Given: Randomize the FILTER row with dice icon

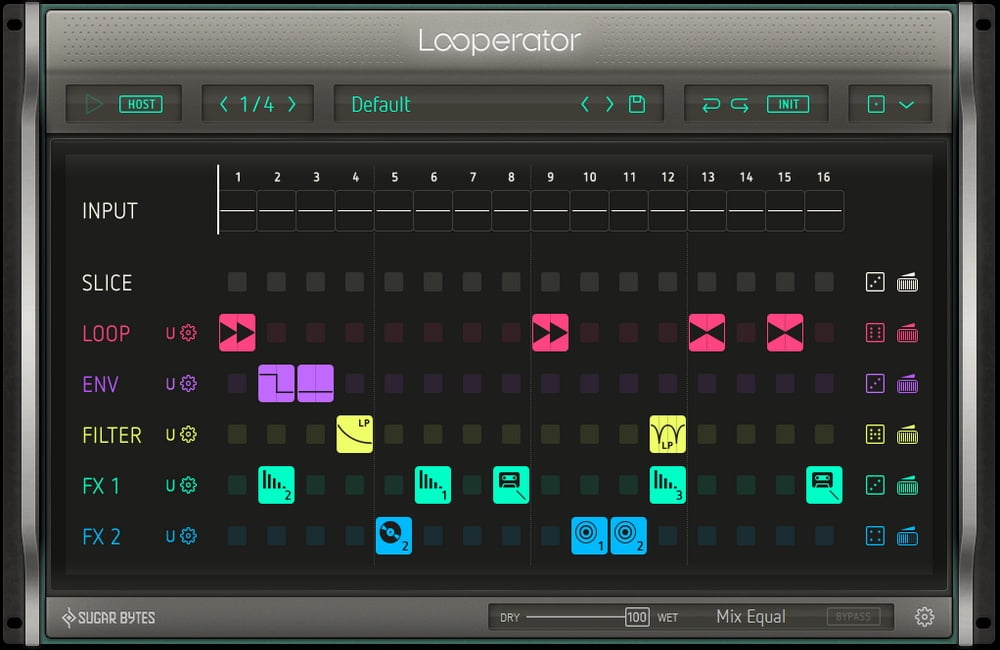Looking at the screenshot, I should click(875, 435).
